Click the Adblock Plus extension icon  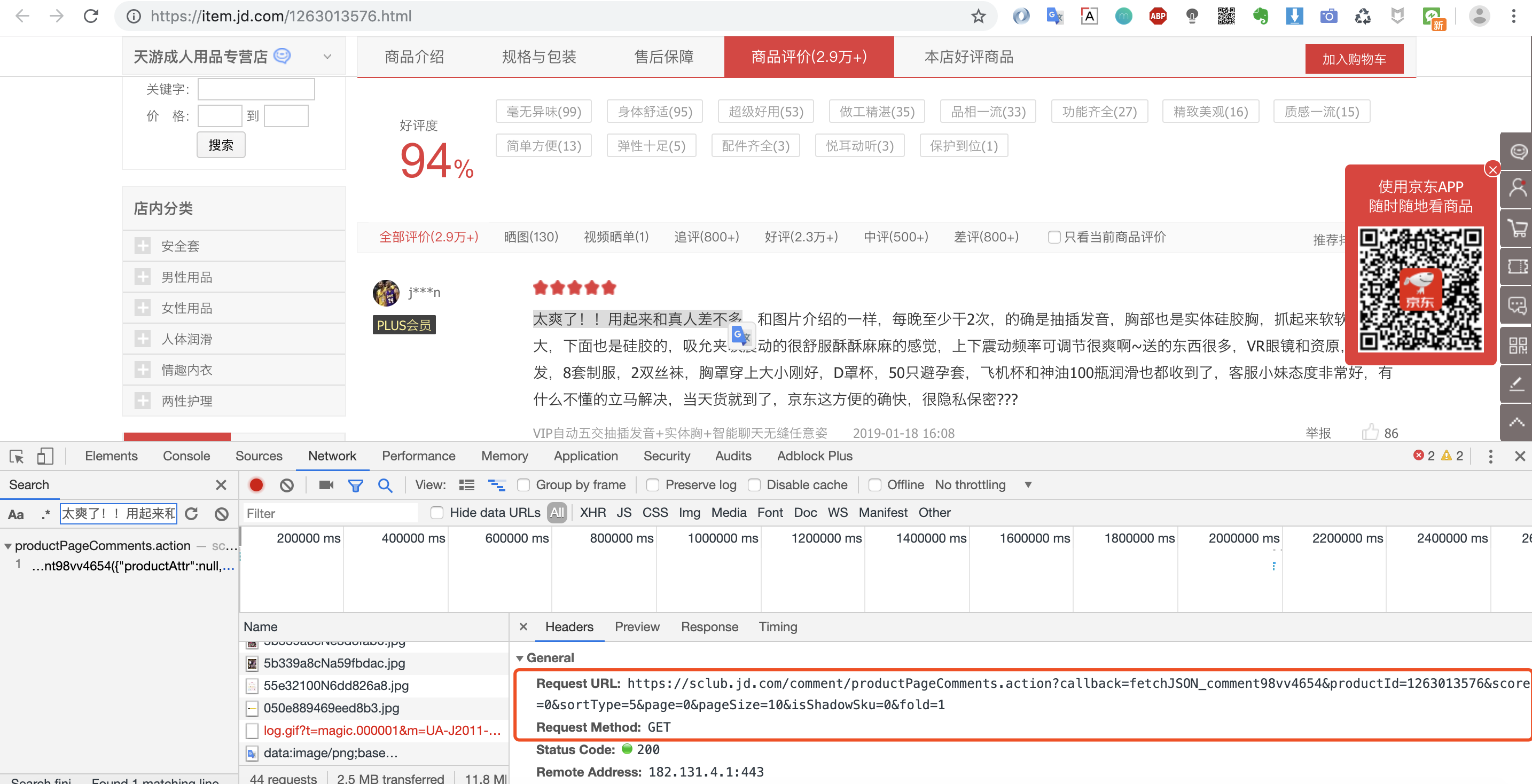1158,16
